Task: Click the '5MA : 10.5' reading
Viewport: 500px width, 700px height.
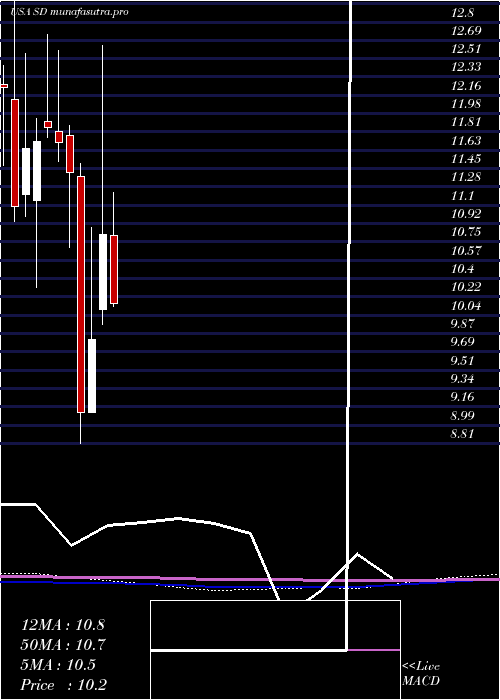Action: pos(58,665)
